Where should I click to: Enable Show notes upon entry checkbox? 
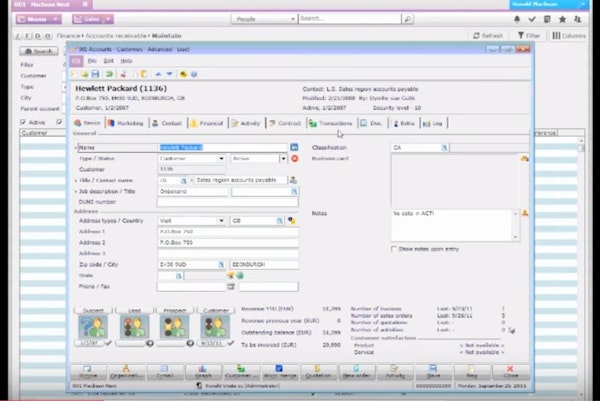click(x=396, y=248)
